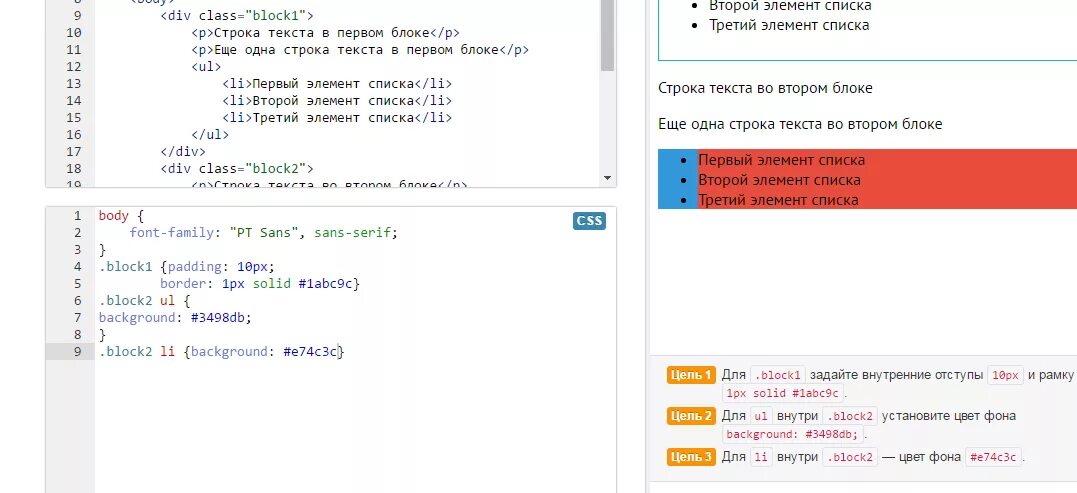Click CSS gutter line number 9
Viewport: 1077px width, 493px height.
78,352
